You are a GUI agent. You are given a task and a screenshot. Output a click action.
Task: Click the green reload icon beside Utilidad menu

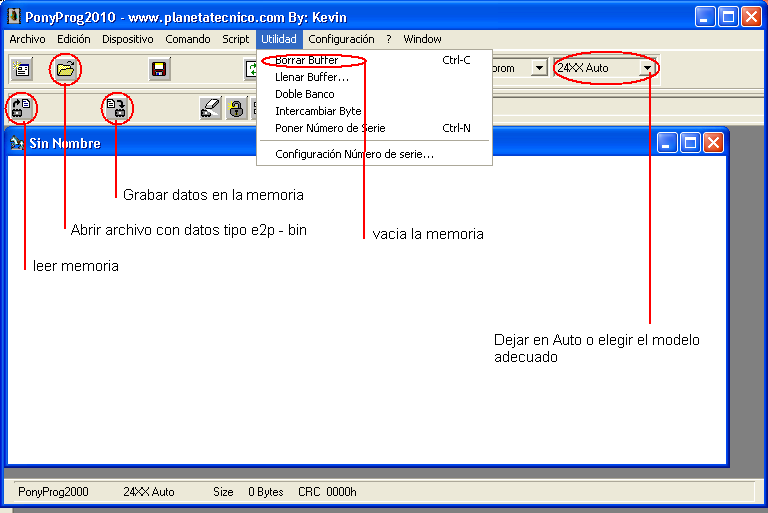[251, 69]
